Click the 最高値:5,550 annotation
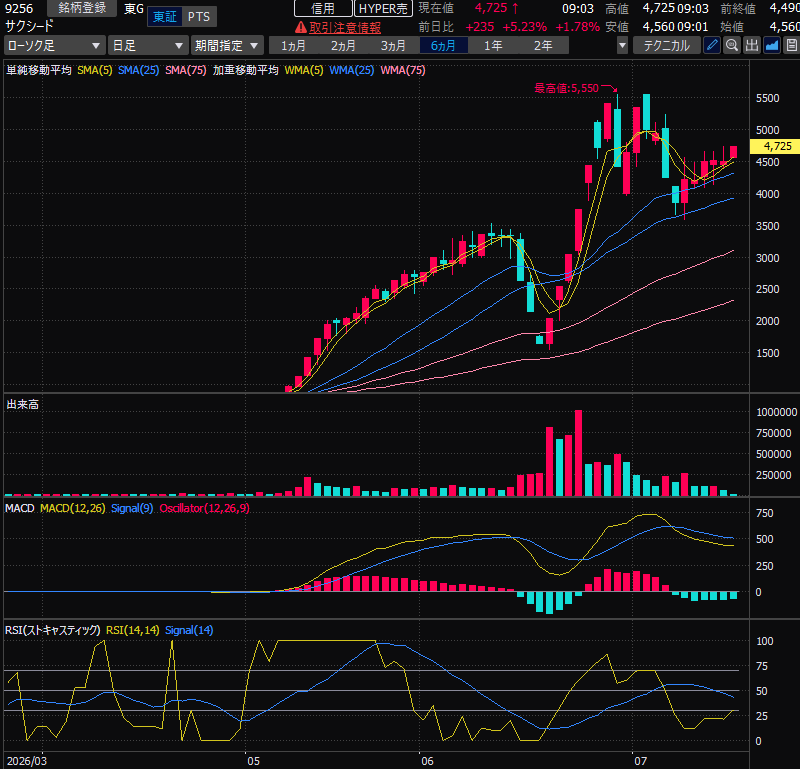This screenshot has height=769, width=800. 567,88
